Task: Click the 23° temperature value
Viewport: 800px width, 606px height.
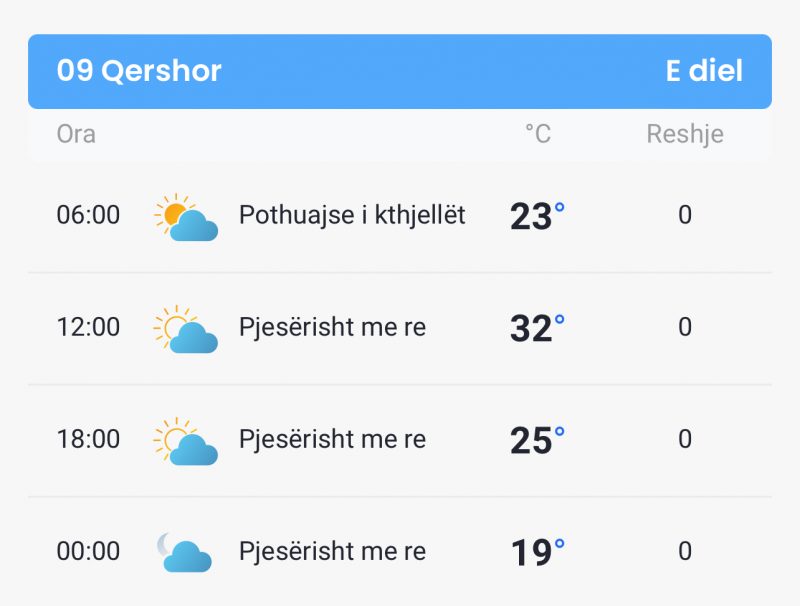Action: coord(537,216)
